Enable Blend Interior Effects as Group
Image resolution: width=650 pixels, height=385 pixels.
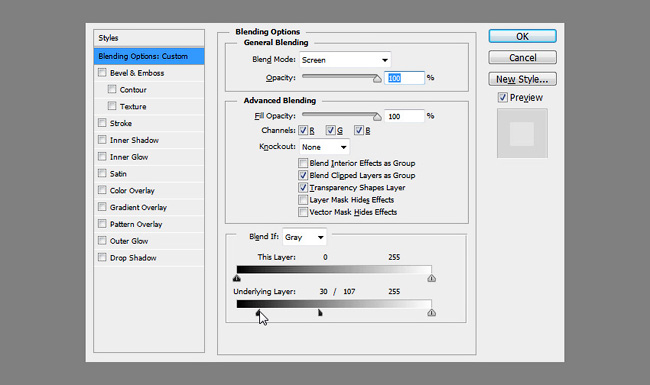[303, 163]
